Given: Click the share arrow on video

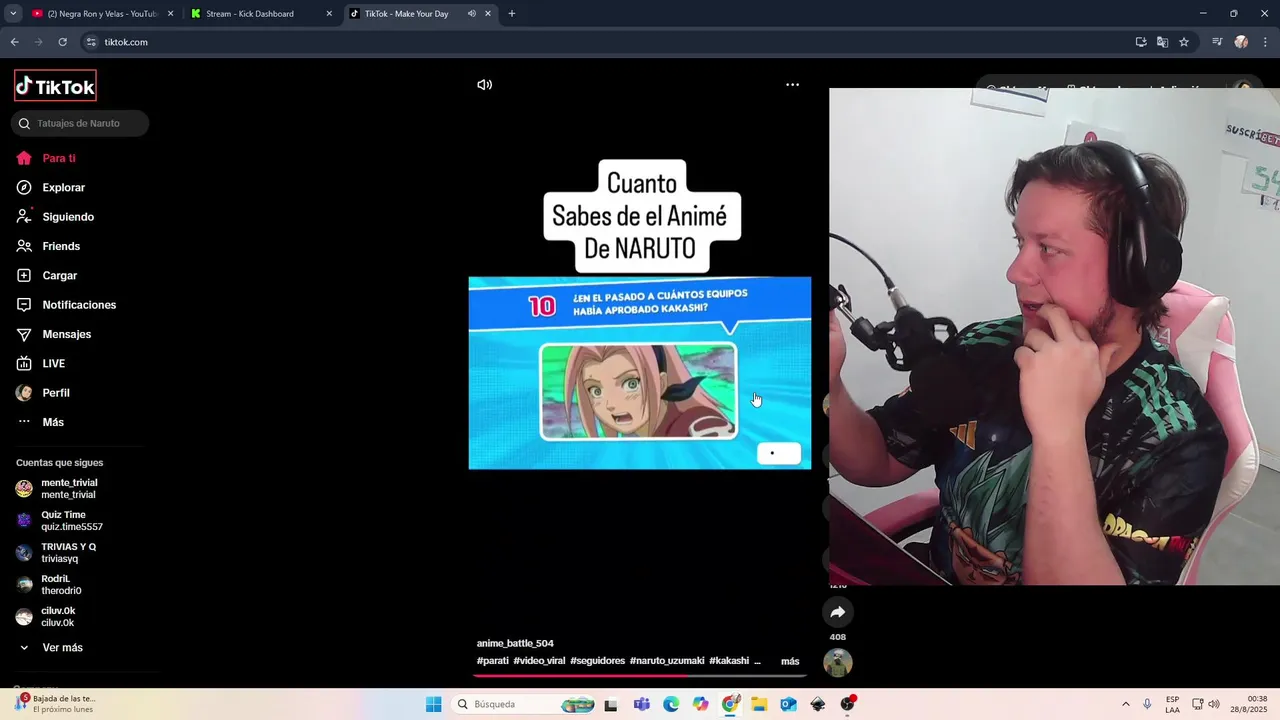Looking at the screenshot, I should 838,612.
